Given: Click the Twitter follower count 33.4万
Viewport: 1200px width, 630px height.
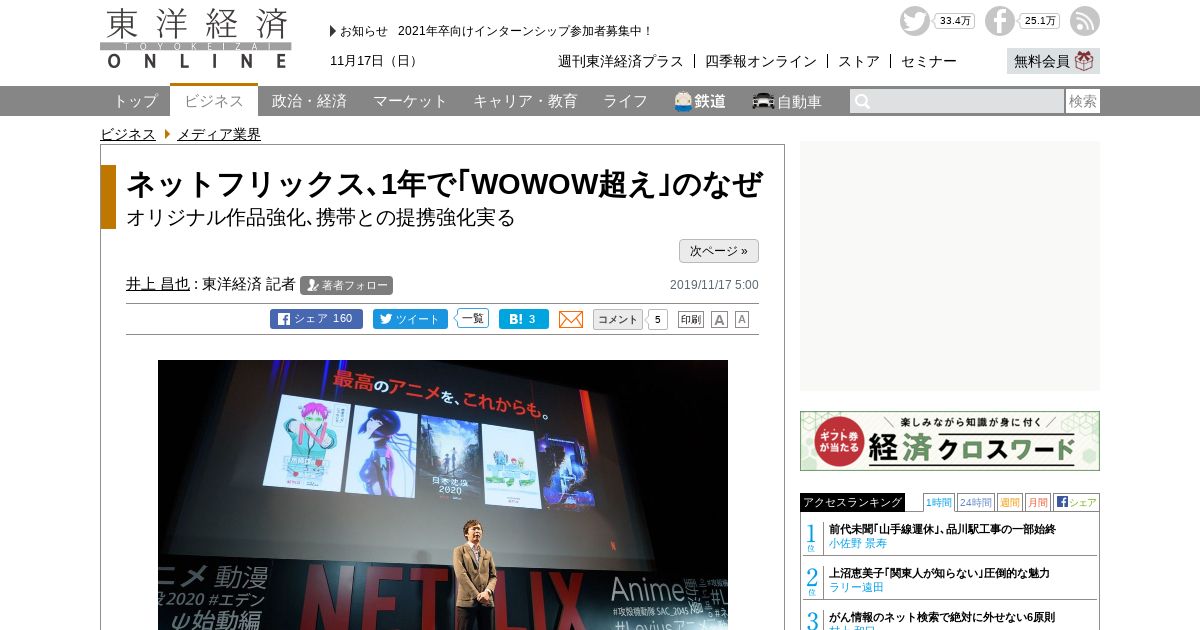Looking at the screenshot, I should pos(955,21).
